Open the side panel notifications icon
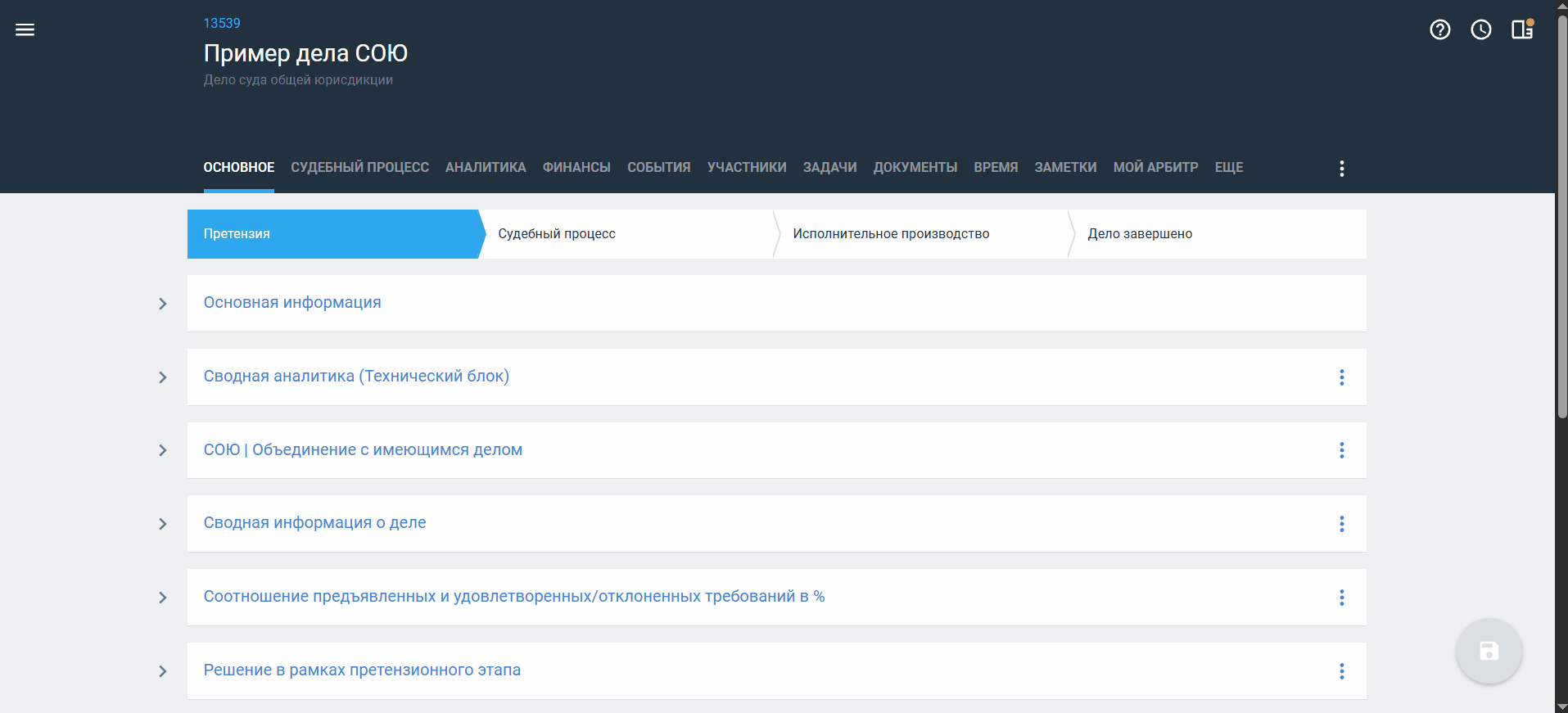Image resolution: width=1568 pixels, height=713 pixels. click(1522, 30)
